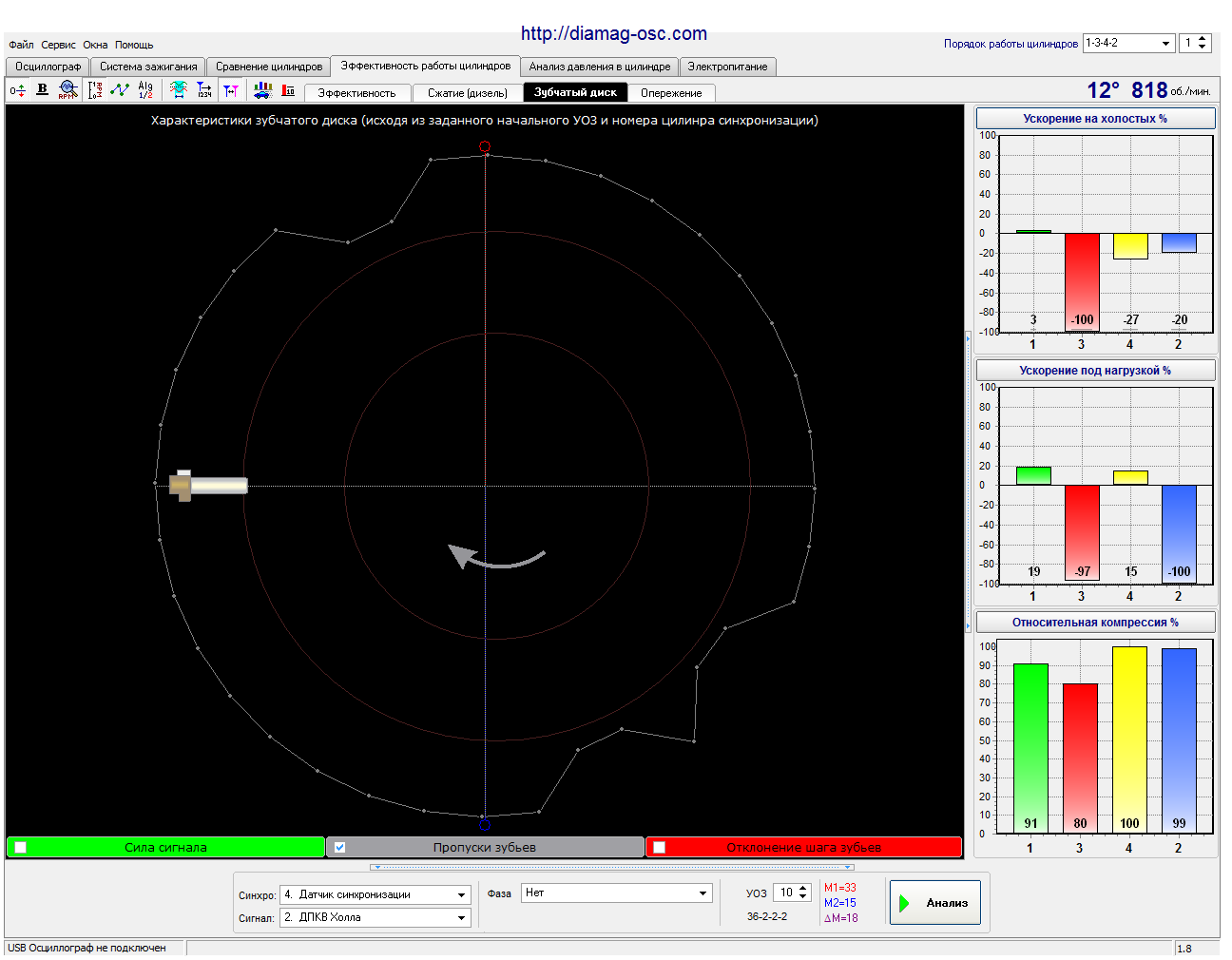
Task: Click the 36-2-2-2 tooth pattern text
Action: [x=767, y=916]
